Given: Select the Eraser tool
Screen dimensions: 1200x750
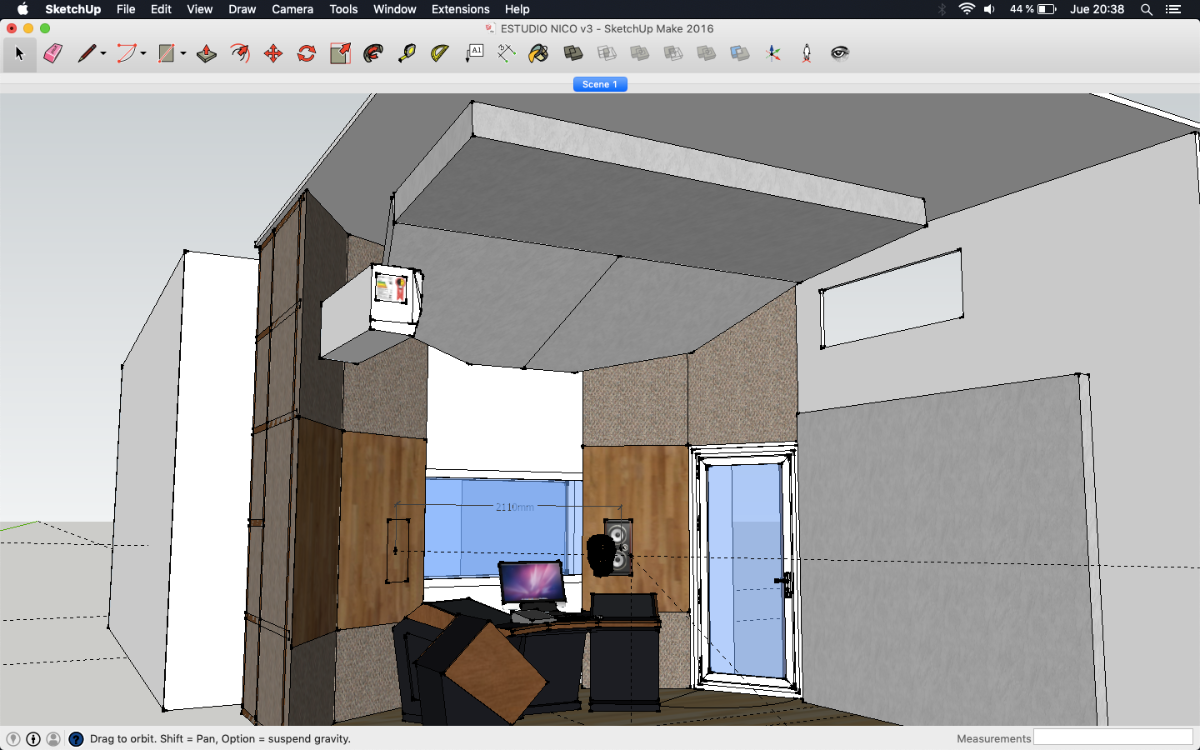Looking at the screenshot, I should (53, 53).
